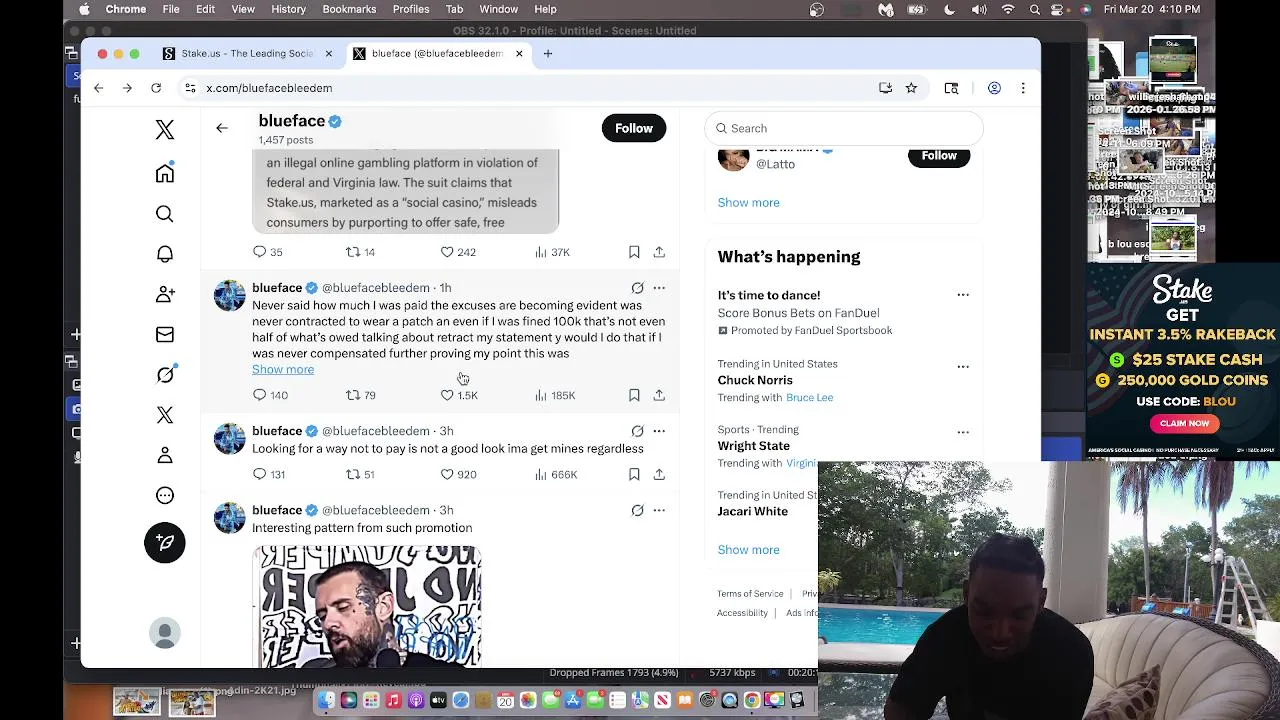
Task: Go back with profile back arrow
Action: [222, 128]
